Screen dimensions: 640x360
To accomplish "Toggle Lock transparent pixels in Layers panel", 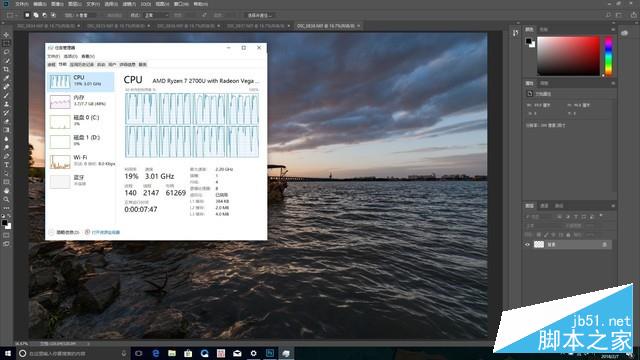I will (x=539, y=235).
